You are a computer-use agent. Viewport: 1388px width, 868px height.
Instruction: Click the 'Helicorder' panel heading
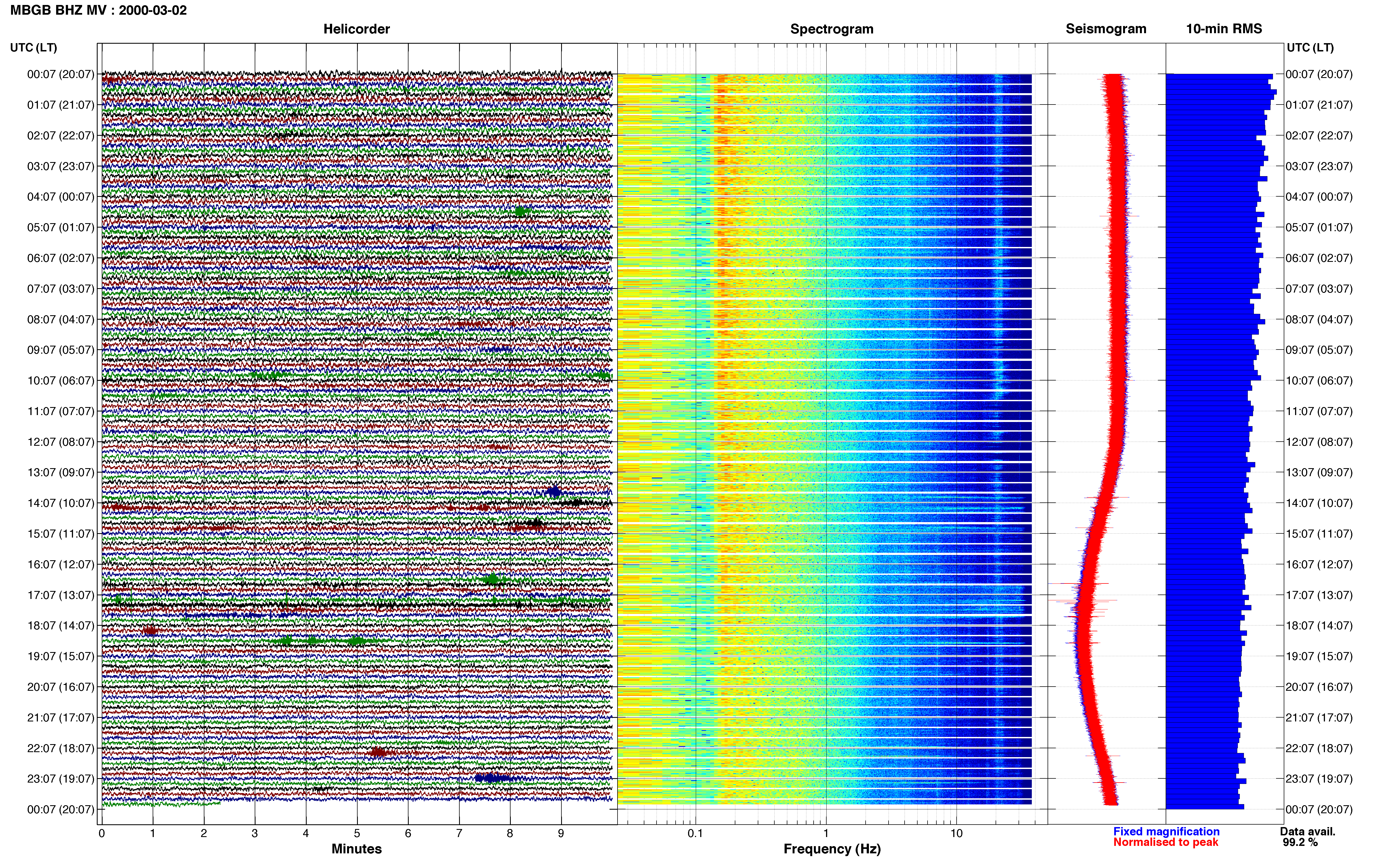[356, 29]
